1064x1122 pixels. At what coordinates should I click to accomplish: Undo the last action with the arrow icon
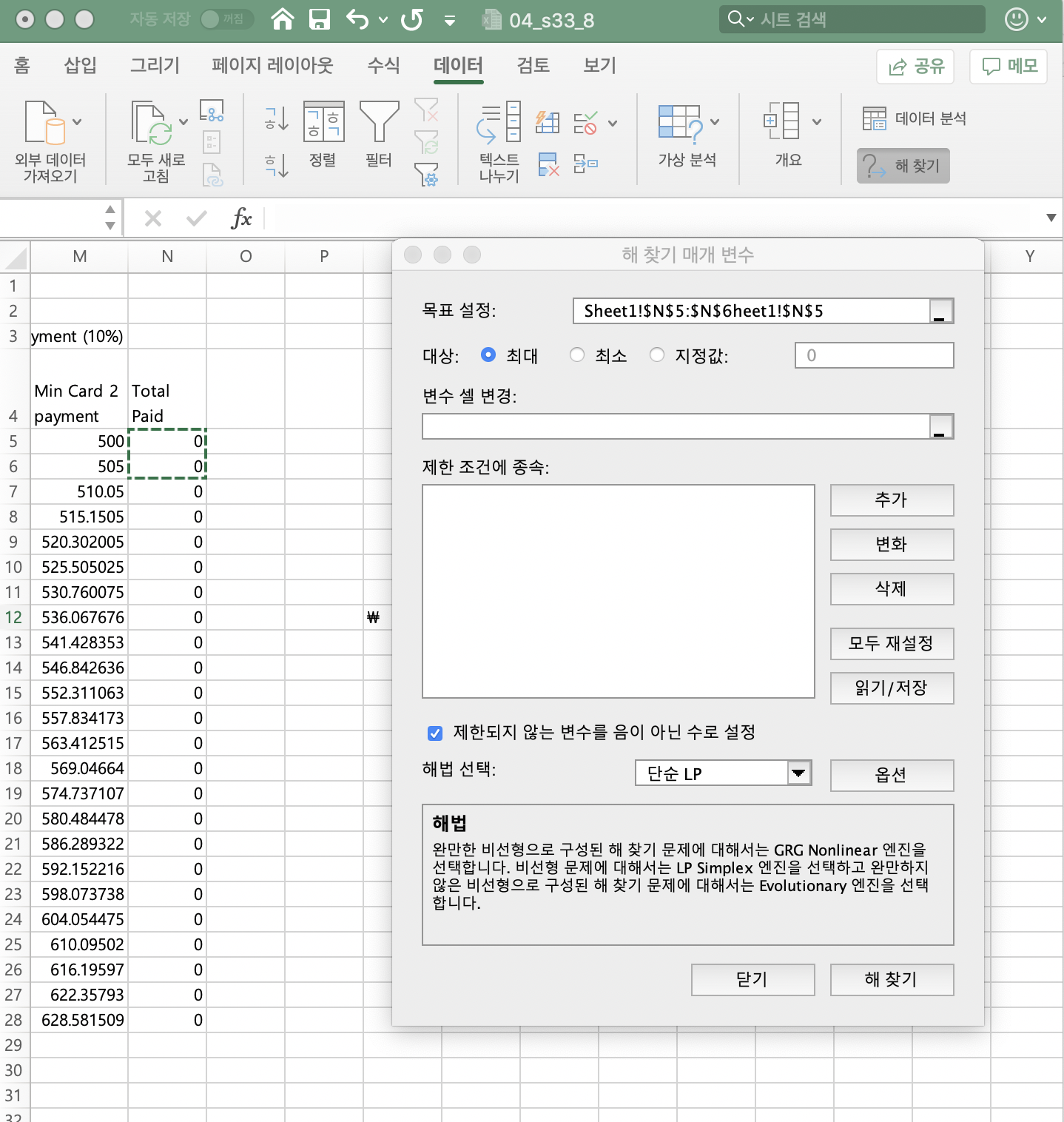(357, 19)
